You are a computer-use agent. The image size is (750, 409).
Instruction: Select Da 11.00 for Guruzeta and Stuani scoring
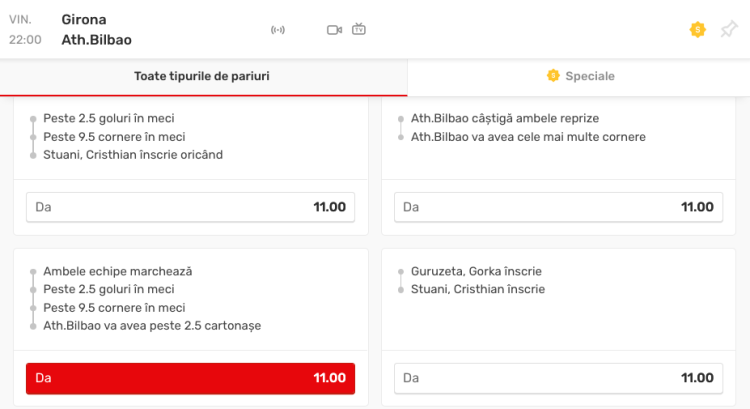557,378
